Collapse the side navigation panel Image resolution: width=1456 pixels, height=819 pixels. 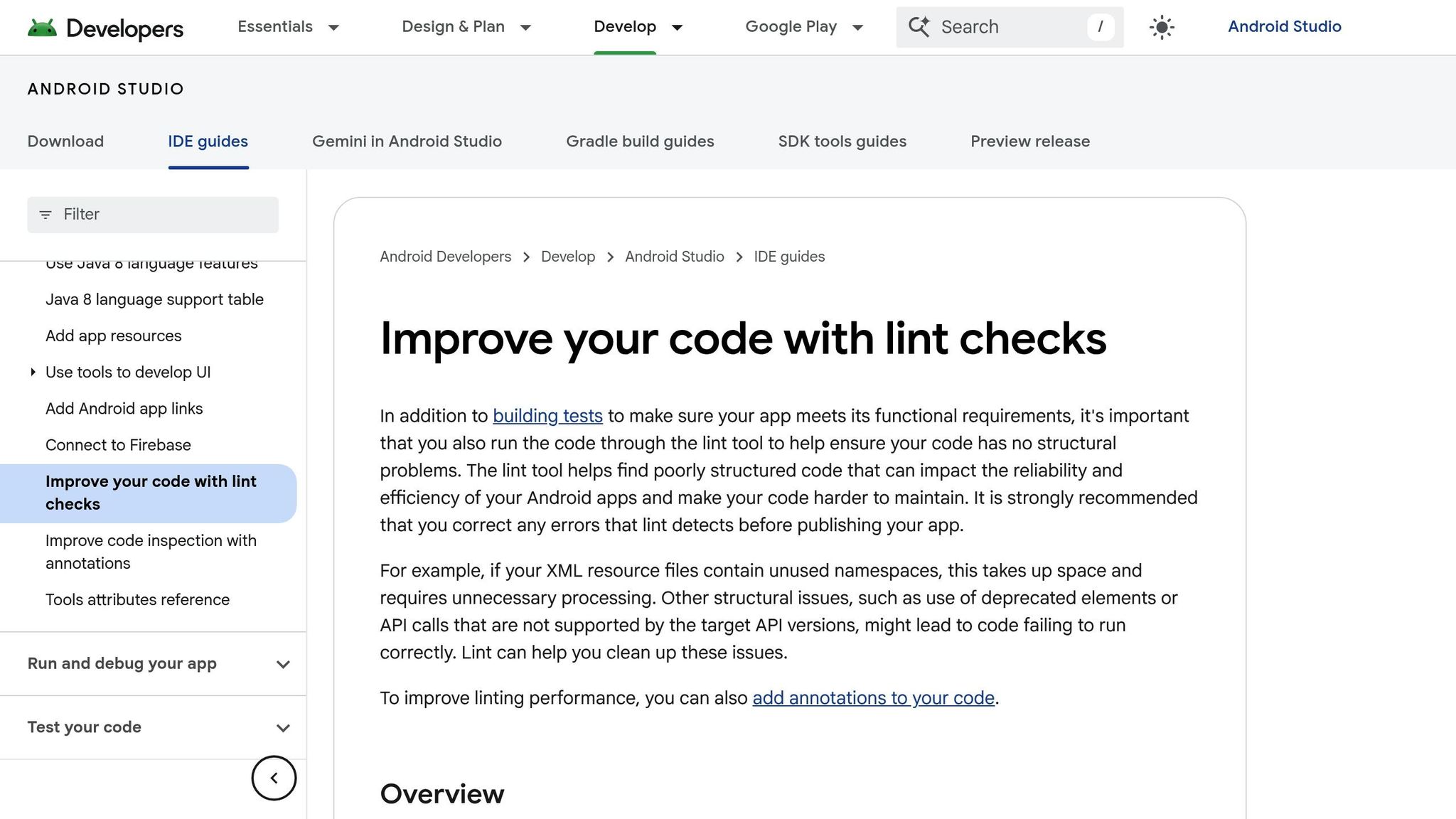[274, 778]
